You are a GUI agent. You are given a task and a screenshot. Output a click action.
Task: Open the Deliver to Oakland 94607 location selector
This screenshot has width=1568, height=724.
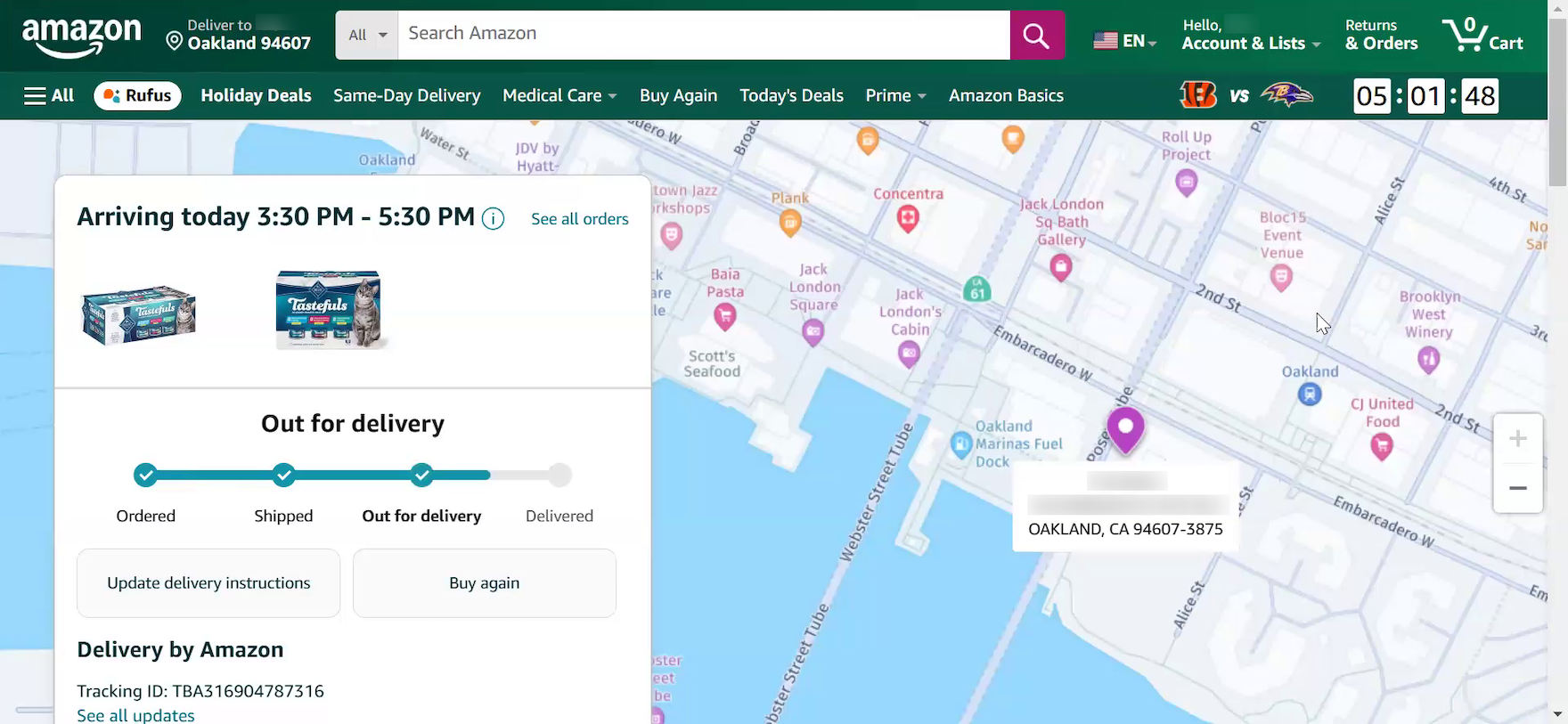[239, 35]
